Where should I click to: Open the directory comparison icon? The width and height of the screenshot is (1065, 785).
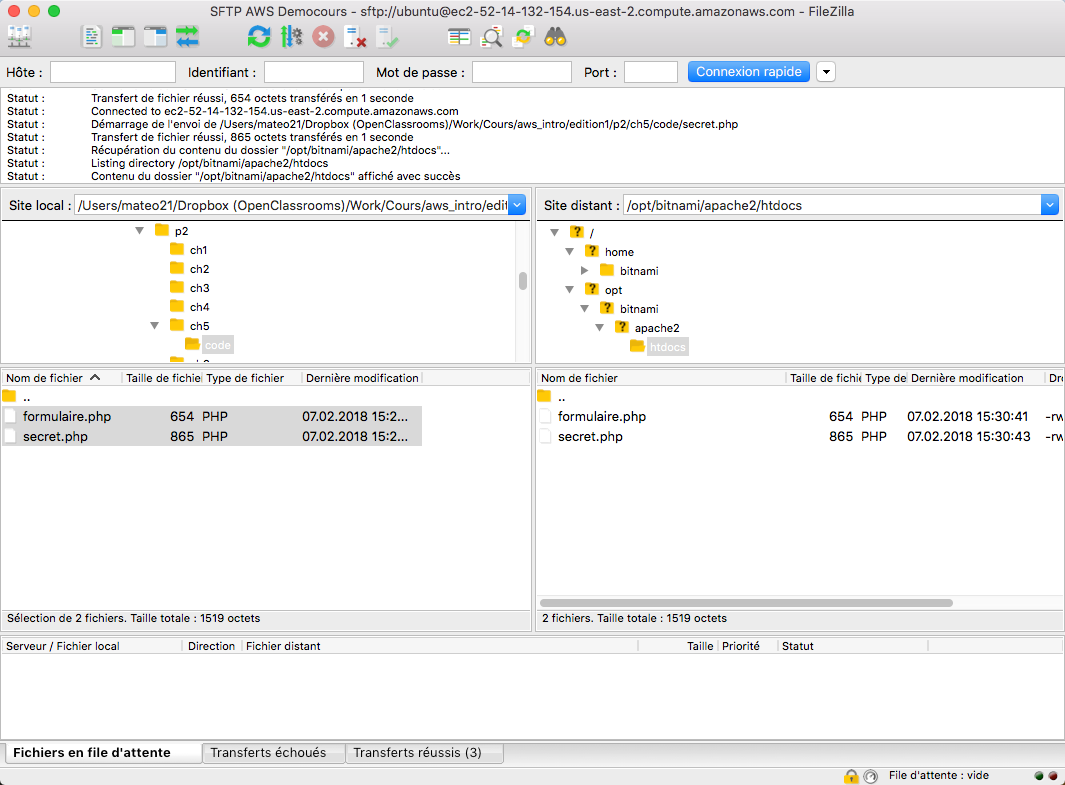tap(459, 37)
